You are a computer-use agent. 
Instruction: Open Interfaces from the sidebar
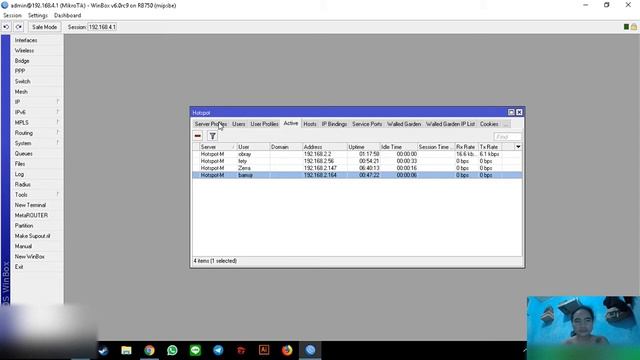pos(26,40)
